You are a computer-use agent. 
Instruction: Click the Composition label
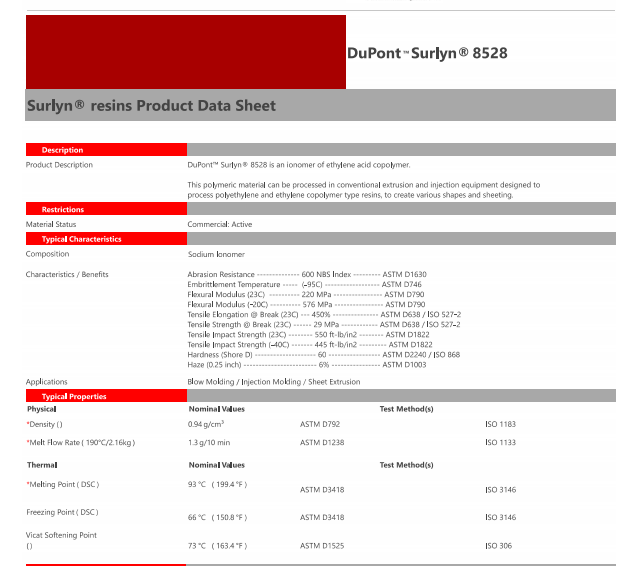pos(47,254)
